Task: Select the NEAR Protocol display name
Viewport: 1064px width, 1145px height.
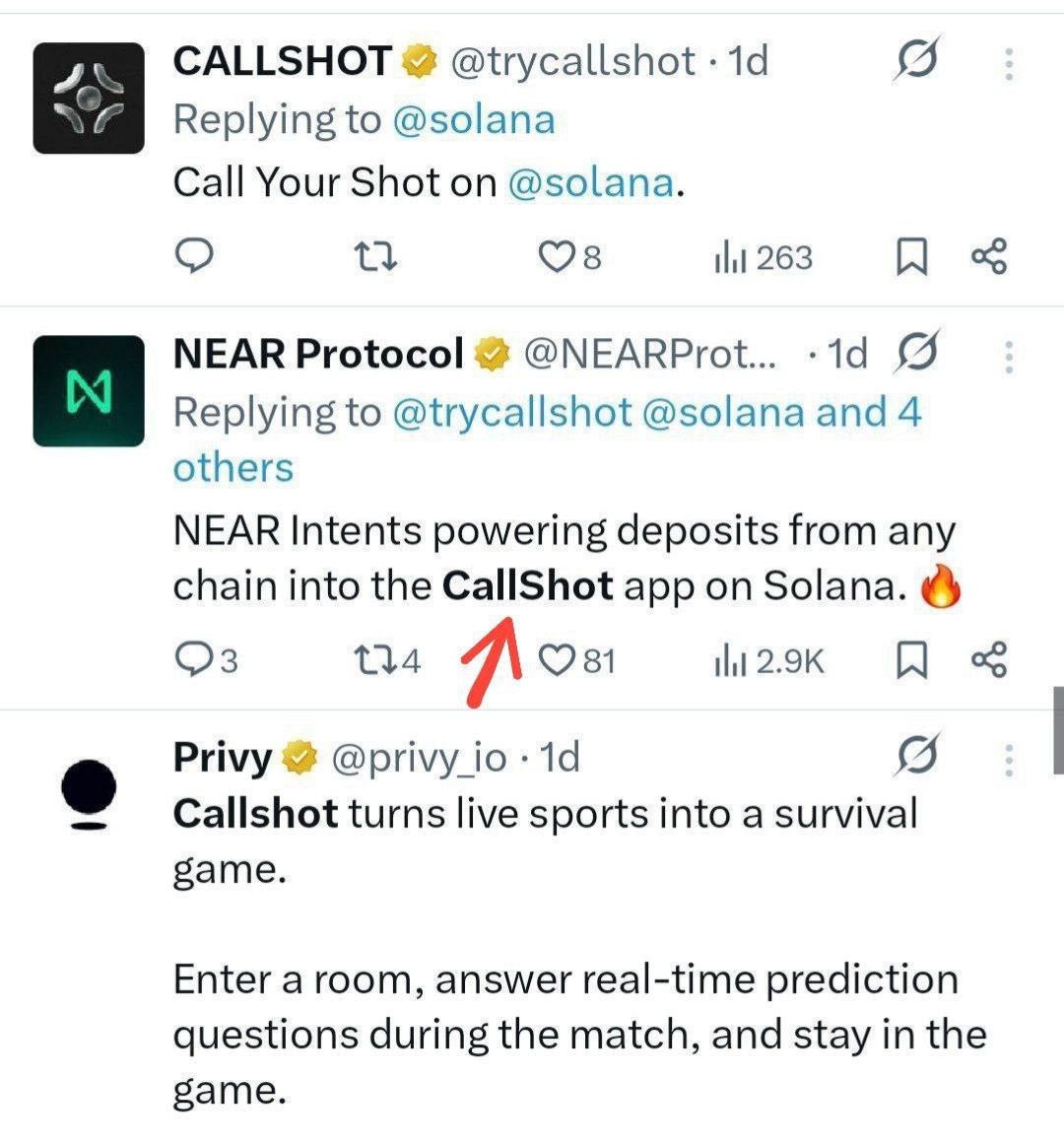Action: click(x=317, y=352)
